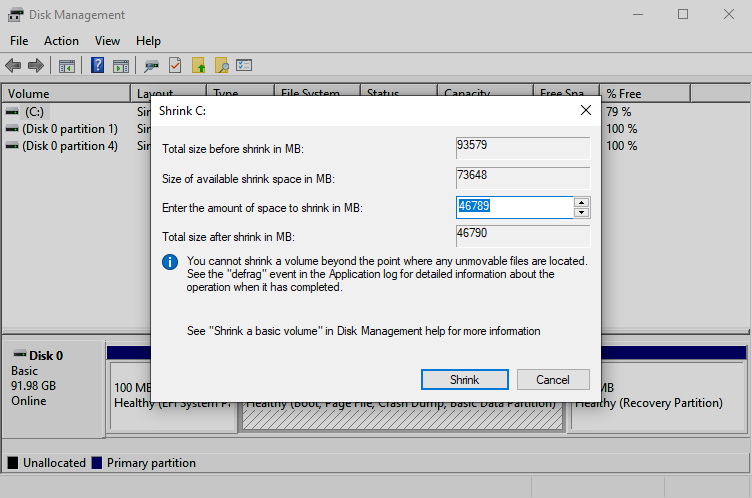Click the red checkmark document icon
Viewport: 752px width, 498px height.
175,66
